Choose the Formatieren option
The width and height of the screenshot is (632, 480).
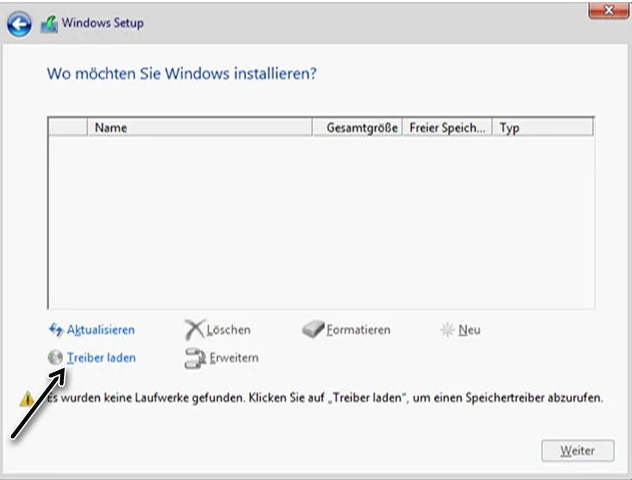358,330
